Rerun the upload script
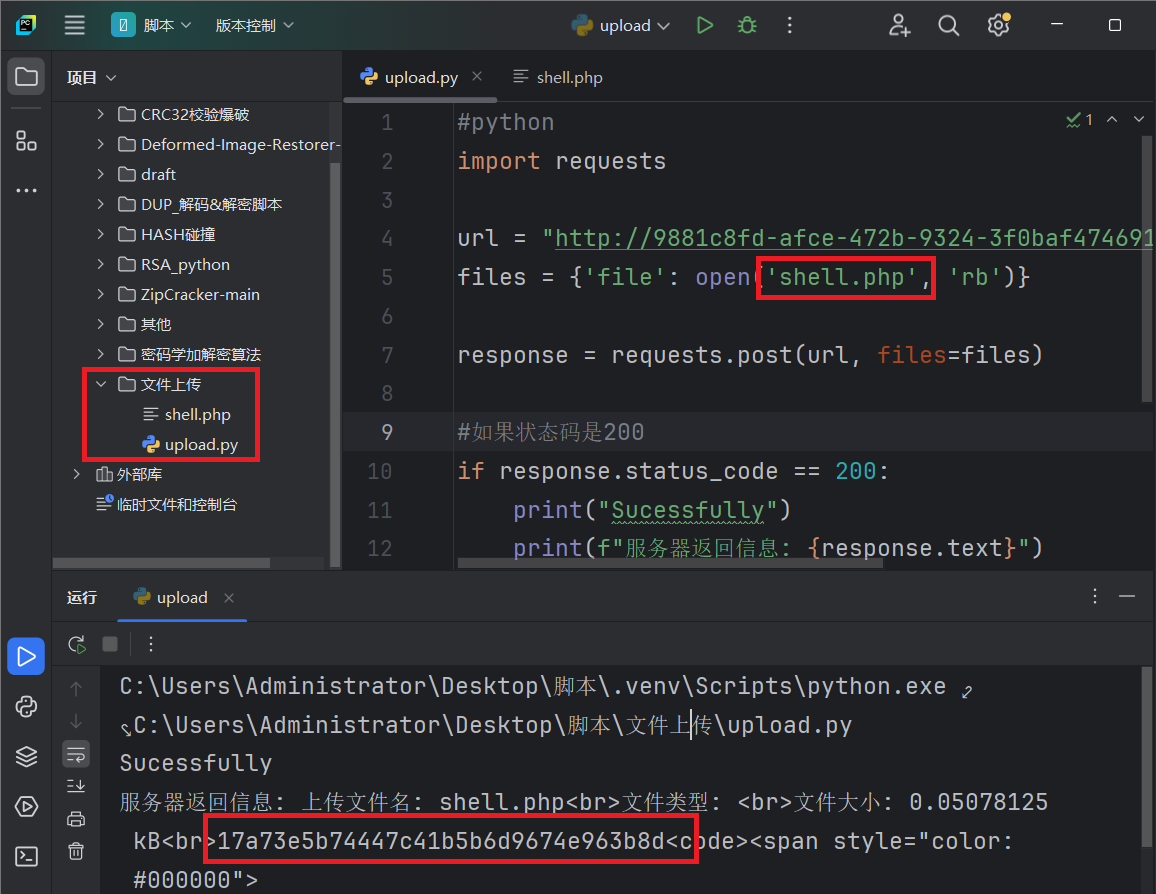This screenshot has width=1156, height=894. coord(77,644)
